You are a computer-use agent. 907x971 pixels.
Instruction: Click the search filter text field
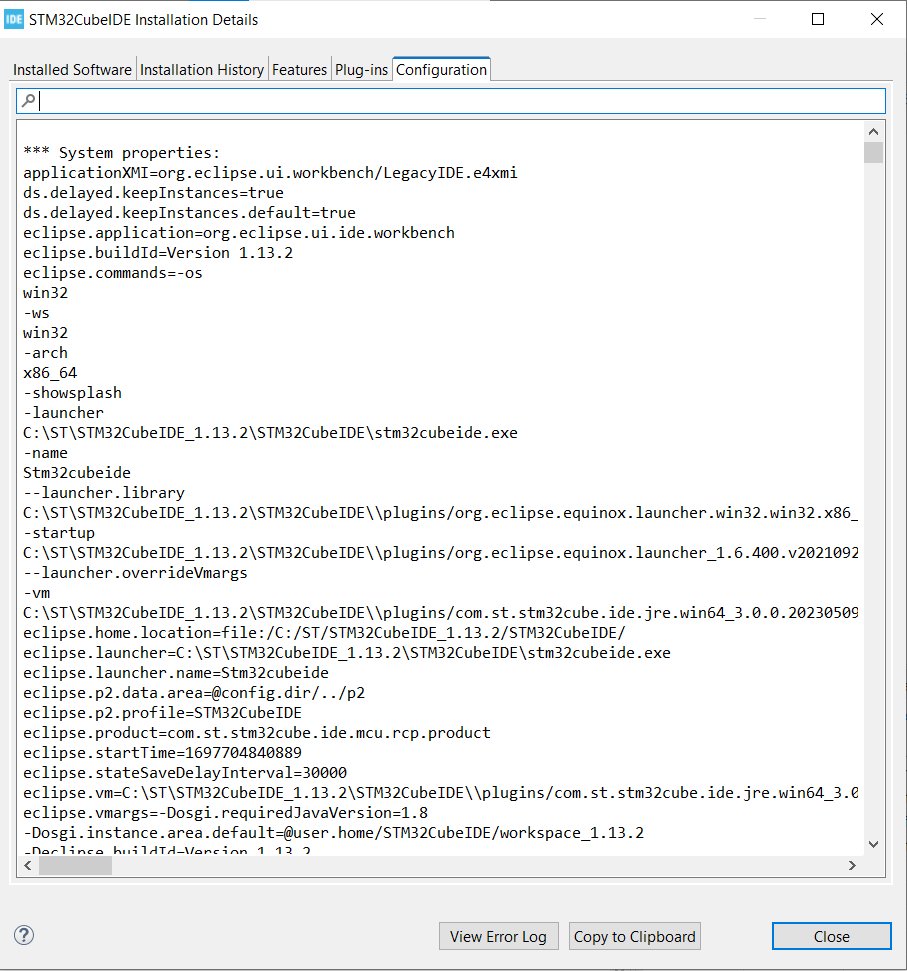[x=451, y=101]
